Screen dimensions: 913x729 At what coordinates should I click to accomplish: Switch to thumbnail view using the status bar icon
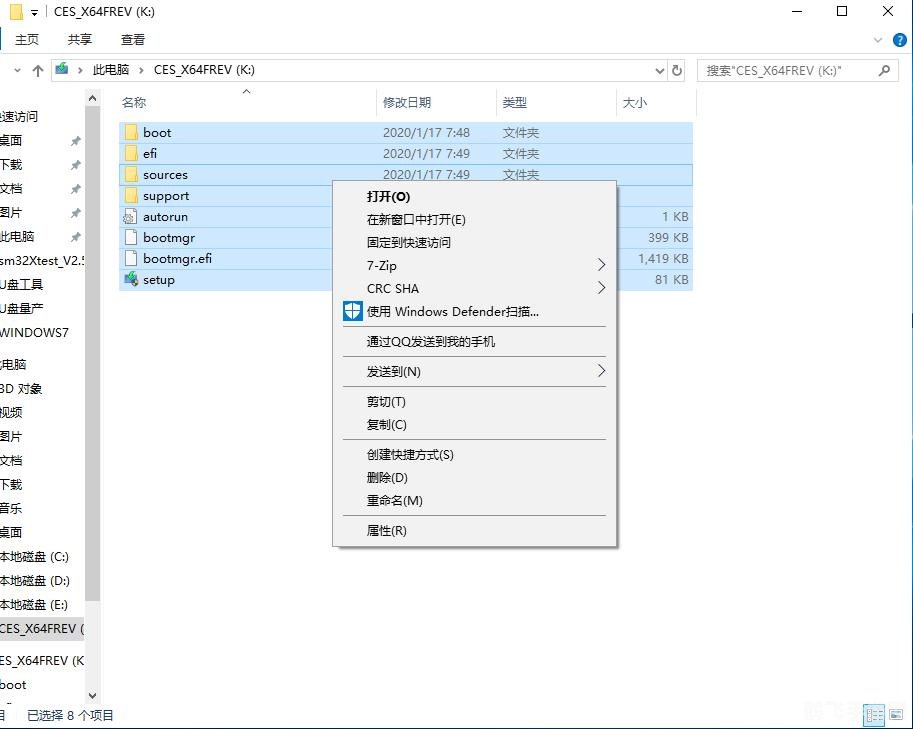click(x=896, y=715)
